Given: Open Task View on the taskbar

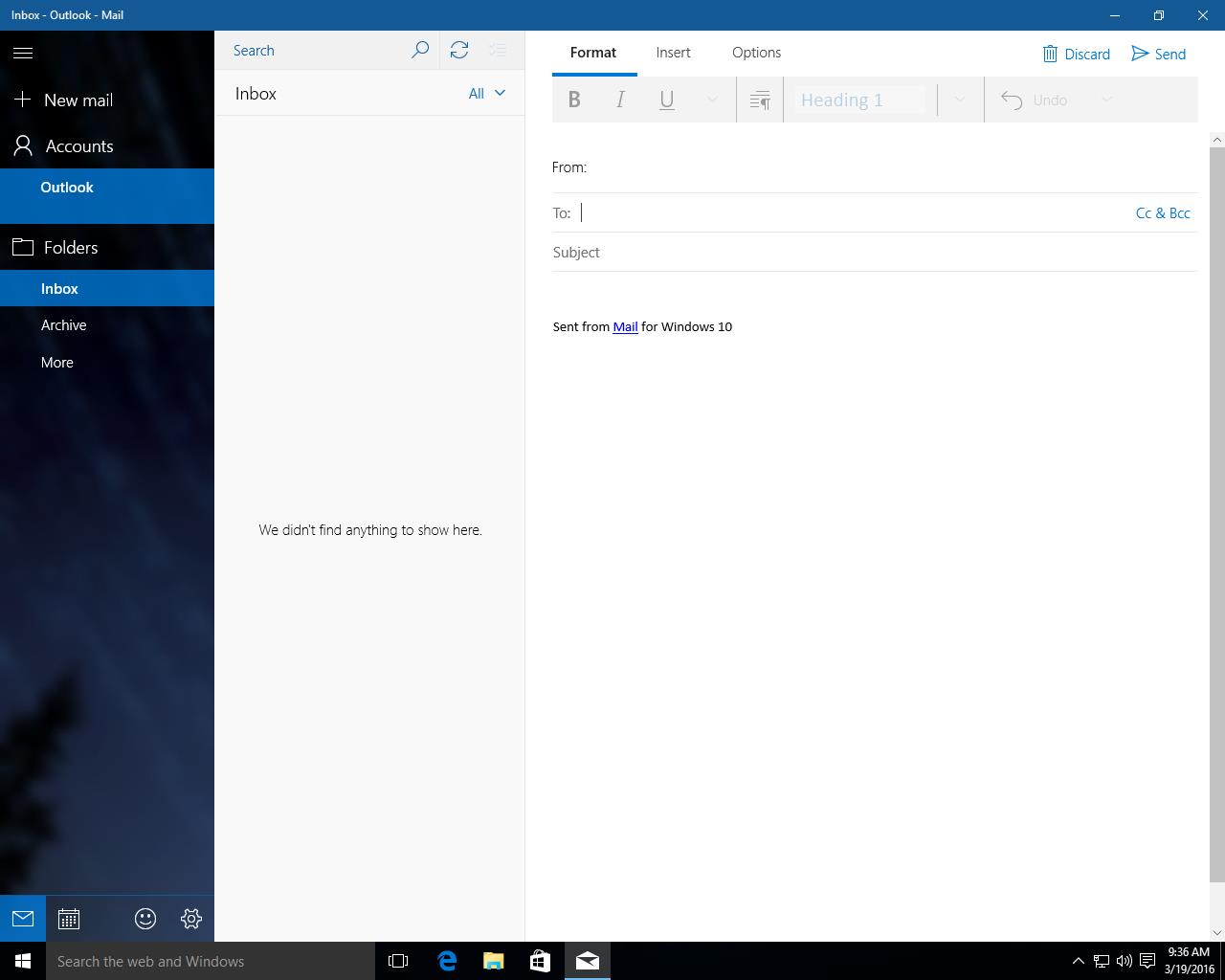Looking at the screenshot, I should click(x=398, y=961).
